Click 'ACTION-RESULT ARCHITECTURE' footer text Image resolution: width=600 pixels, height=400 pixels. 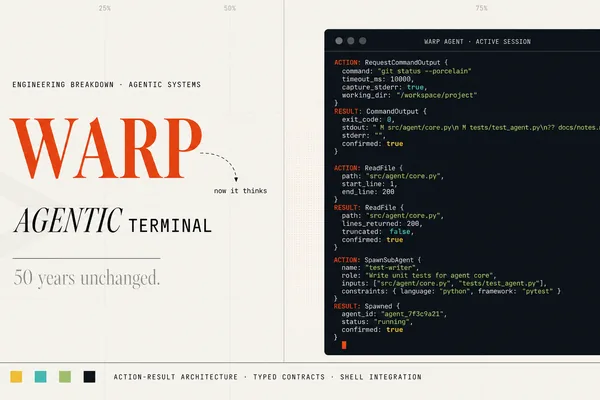176,377
